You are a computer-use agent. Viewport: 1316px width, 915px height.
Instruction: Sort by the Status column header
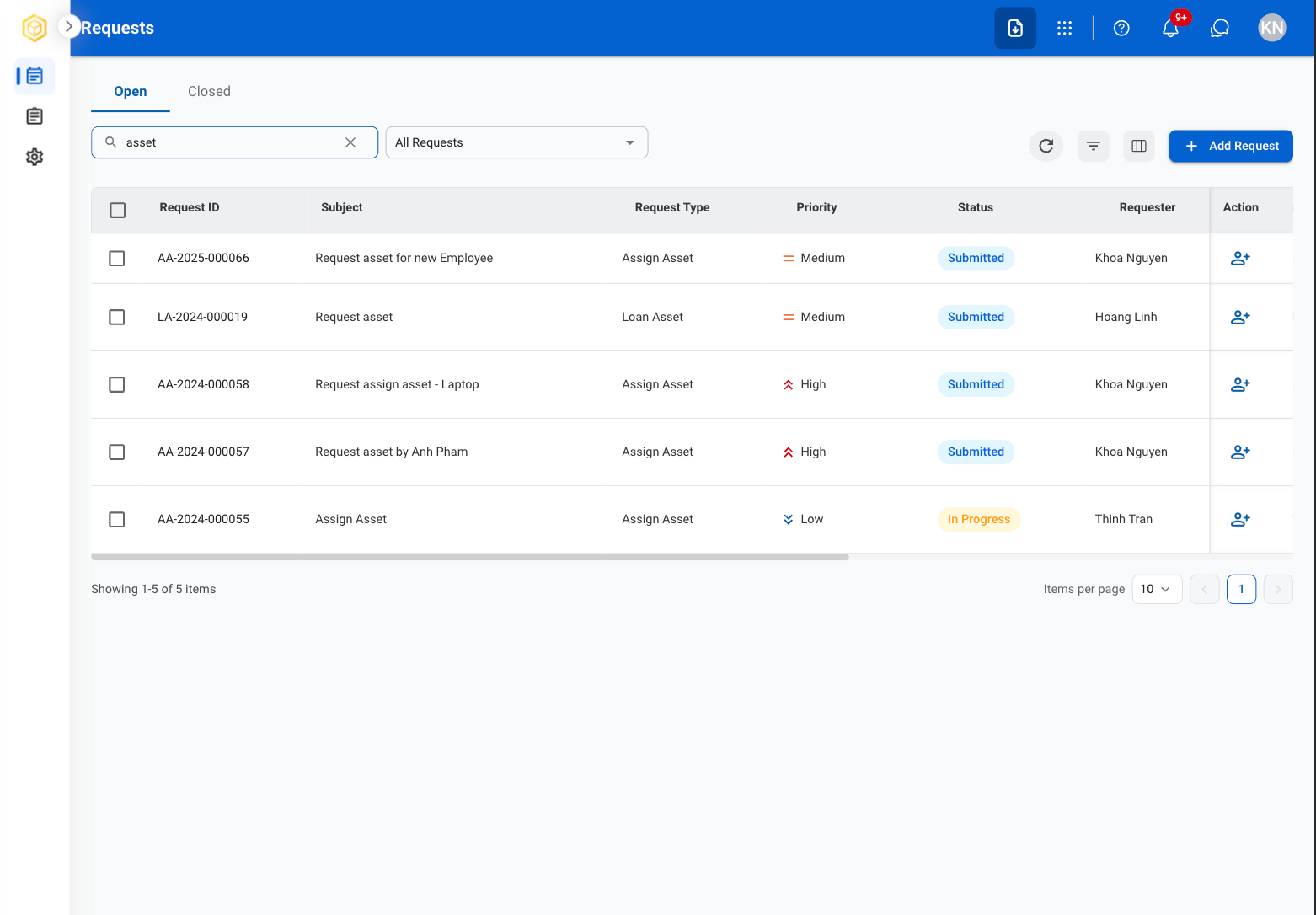(x=976, y=207)
